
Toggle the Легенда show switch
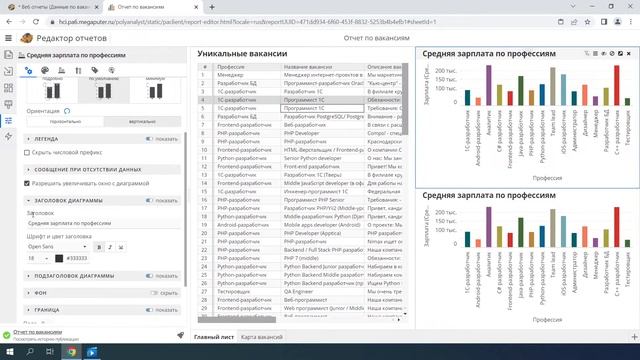pos(149,139)
